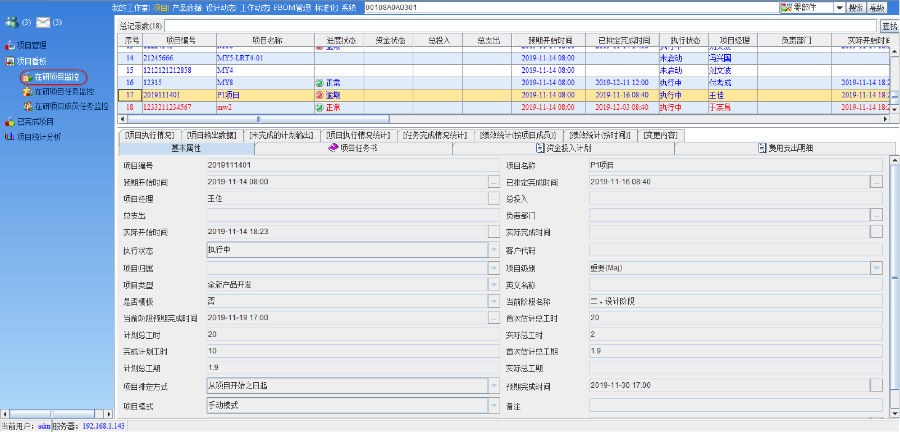Expand the 项目排定方式 dropdown
The height and width of the screenshot is (432, 900).
tap(493, 385)
